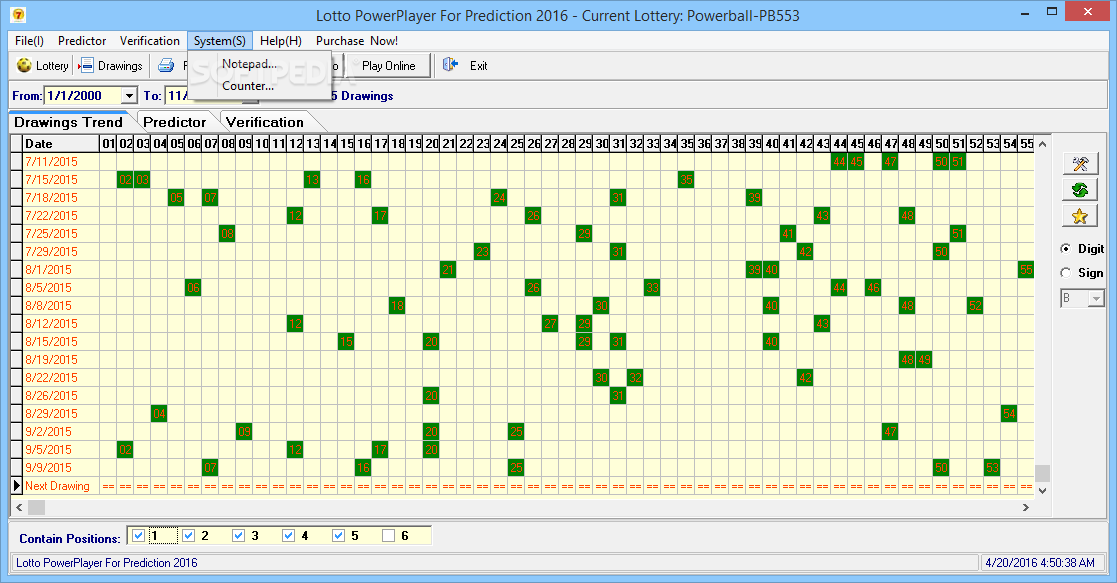Click the From date field 1/1/2000
The image size is (1117, 583).
click(x=83, y=96)
